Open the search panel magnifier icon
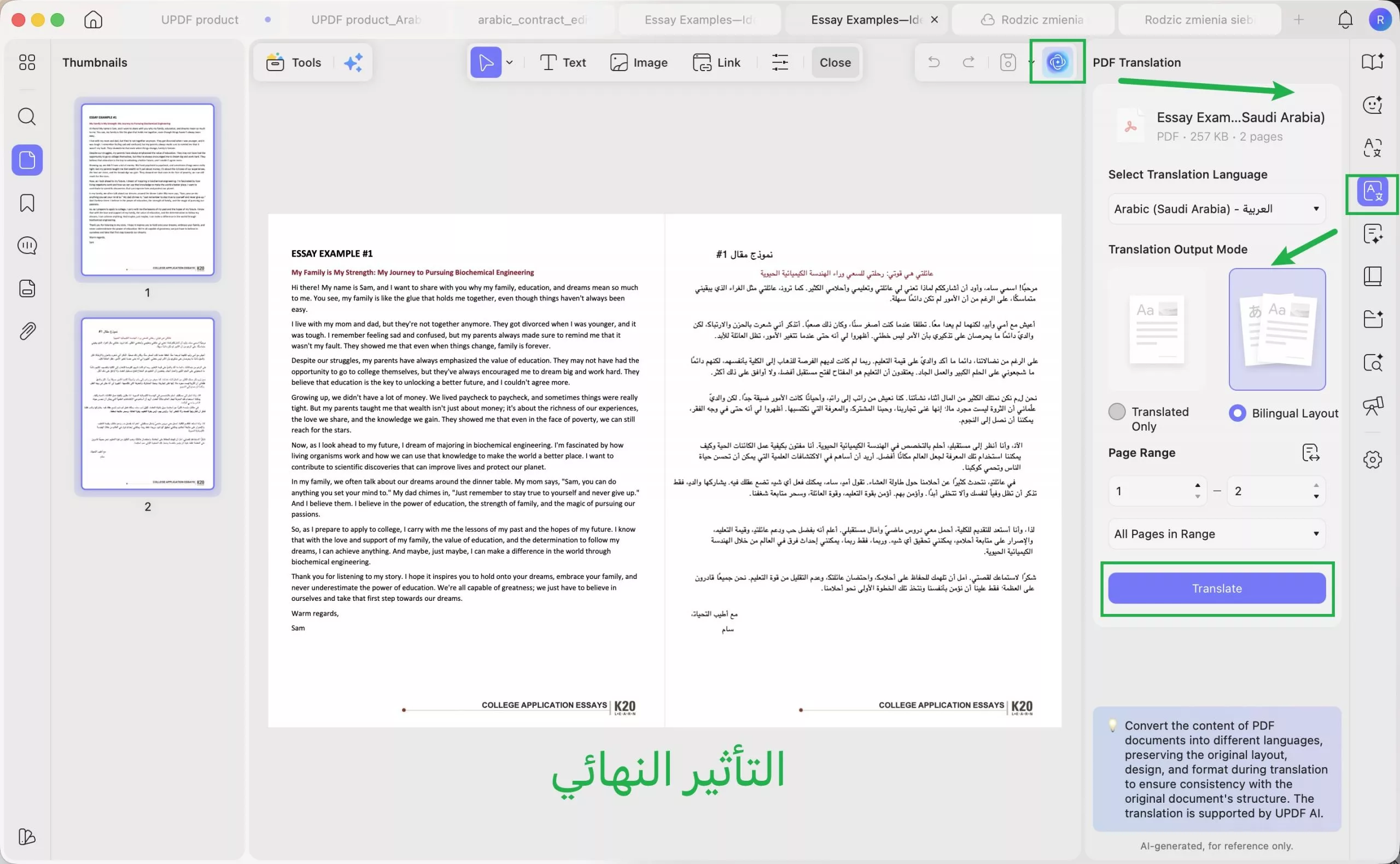 point(27,117)
